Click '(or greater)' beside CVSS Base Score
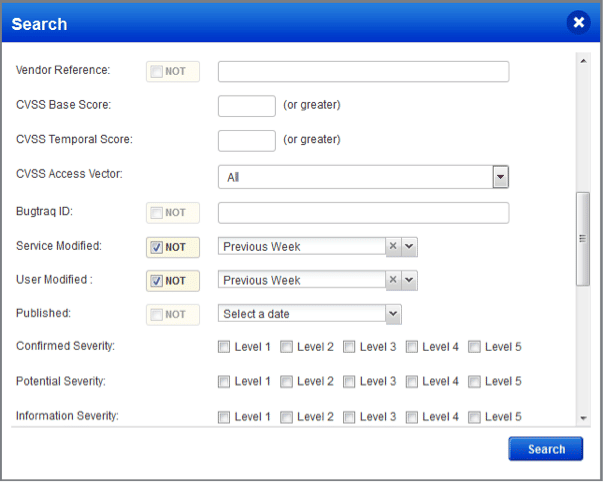The image size is (603, 482). [x=312, y=105]
